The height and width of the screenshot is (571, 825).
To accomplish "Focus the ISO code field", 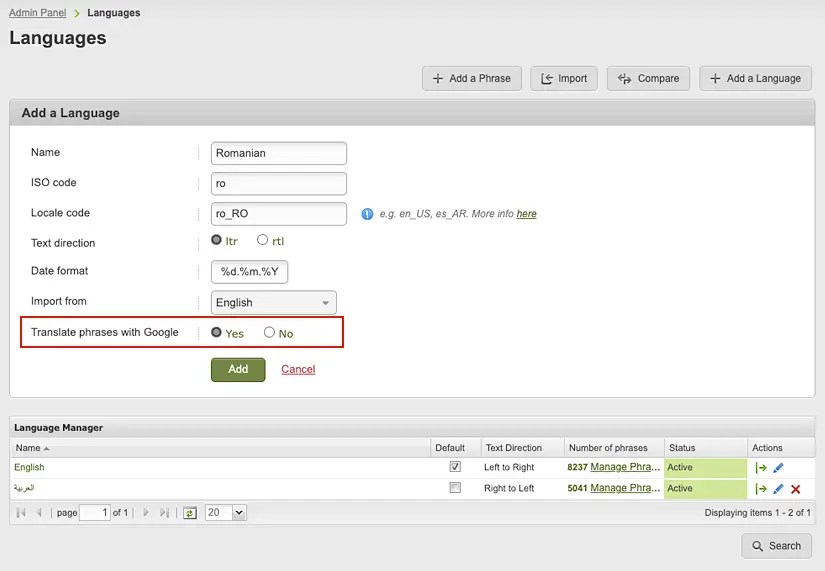I will 278,184.
